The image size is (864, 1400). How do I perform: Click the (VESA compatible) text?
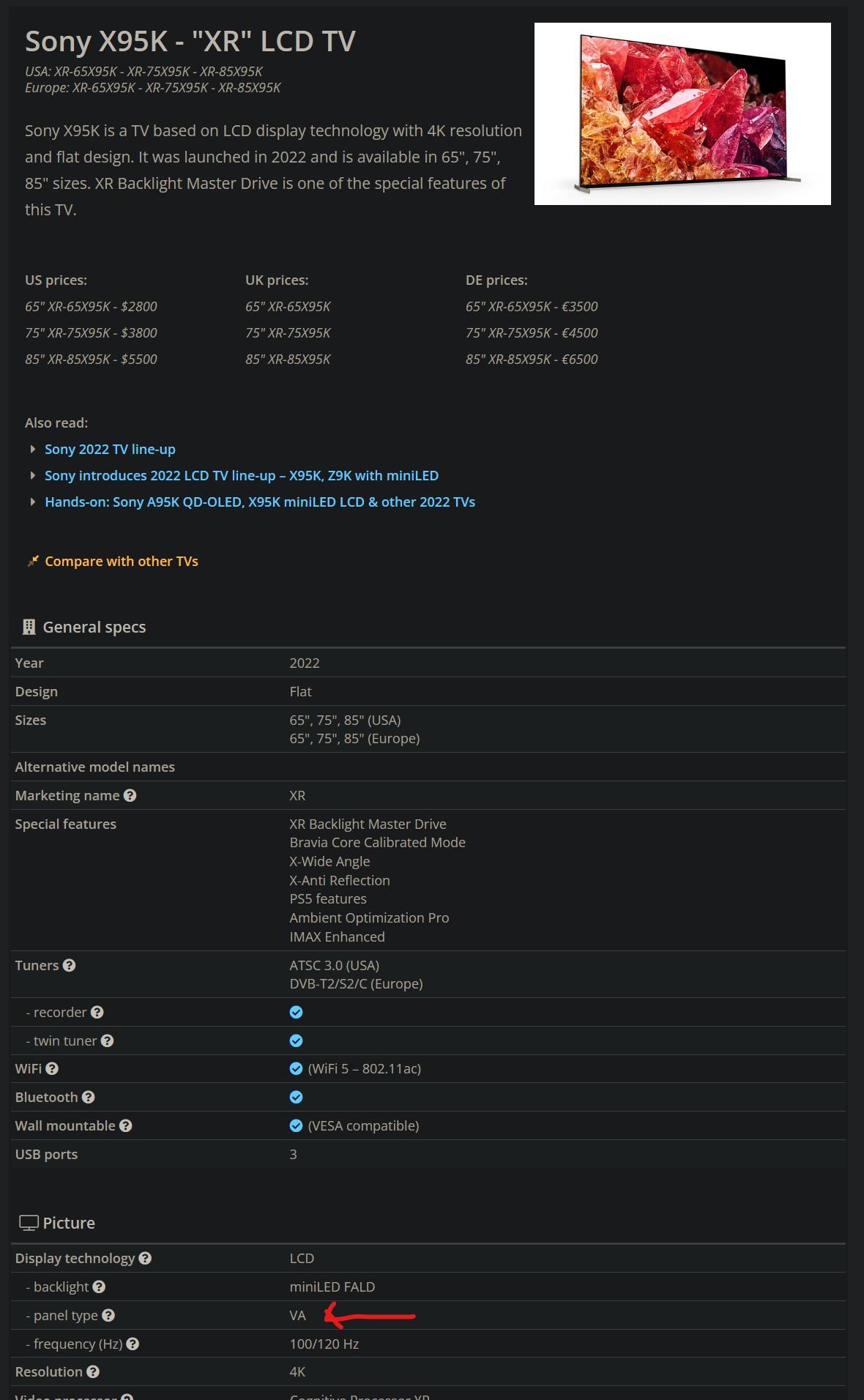[363, 1125]
